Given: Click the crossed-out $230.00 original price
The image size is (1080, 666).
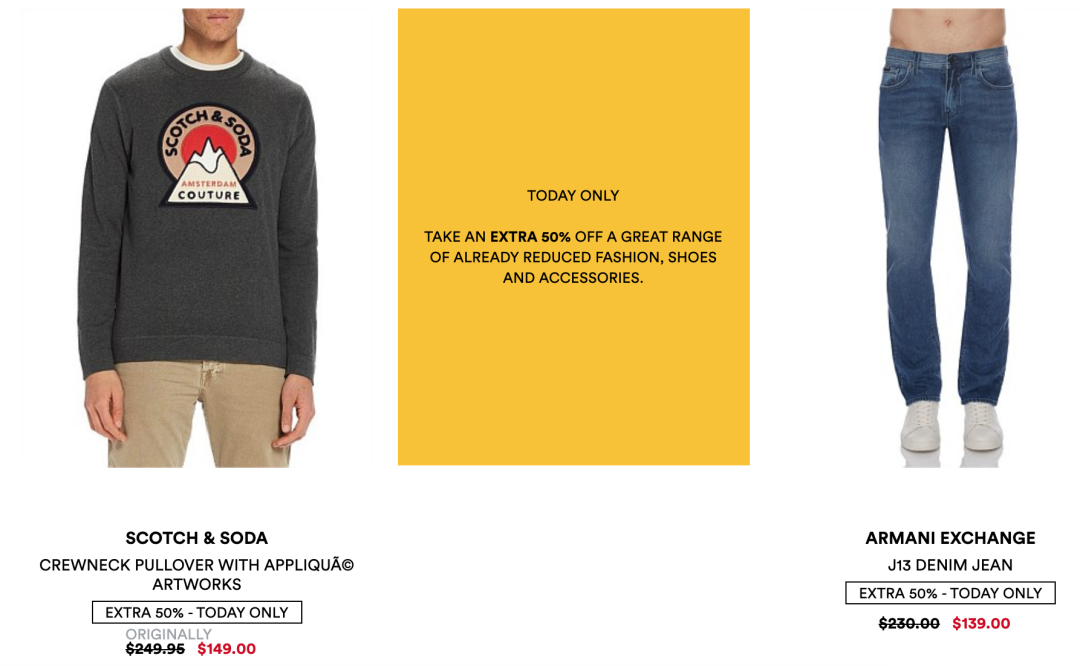Looking at the screenshot, I should click(909, 623).
